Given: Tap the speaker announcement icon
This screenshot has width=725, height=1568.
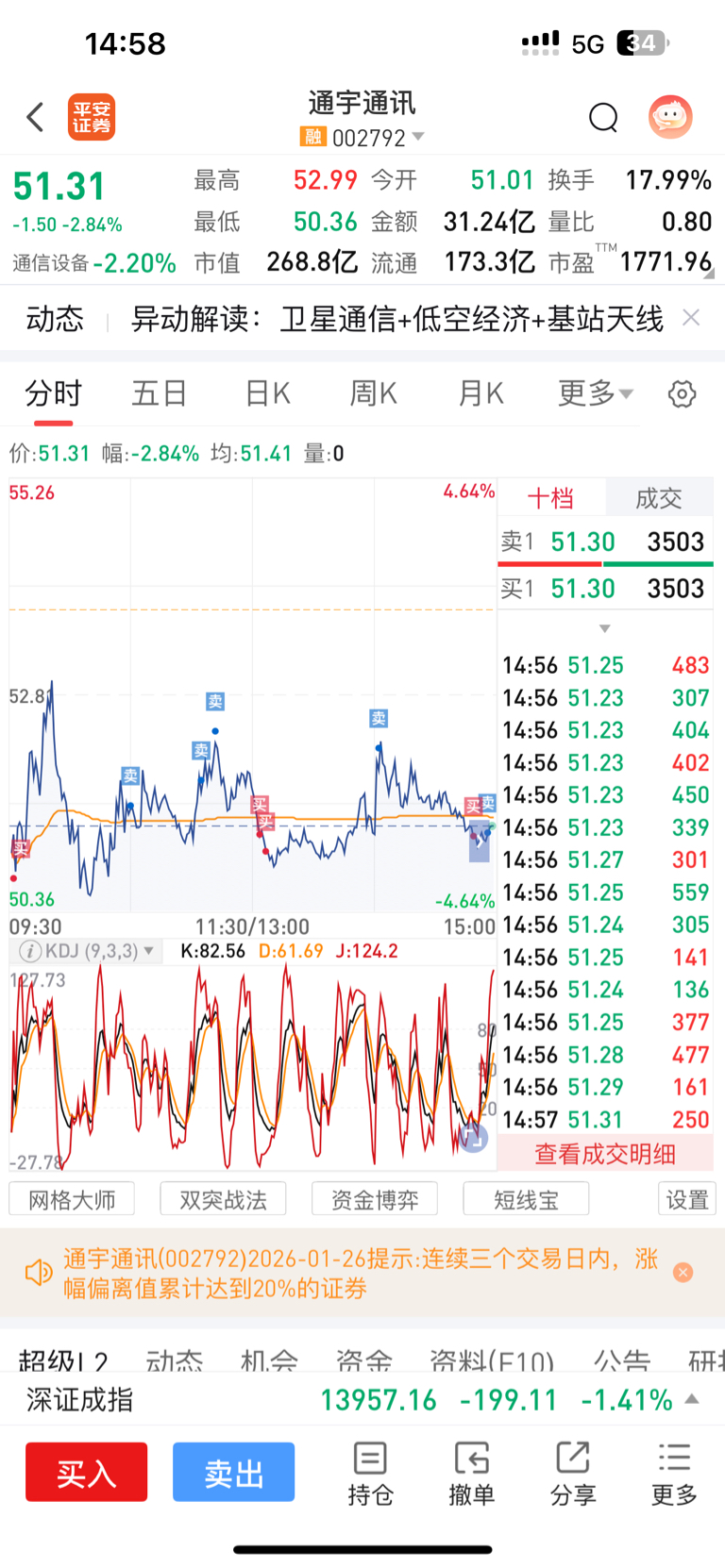Looking at the screenshot, I should (x=39, y=1273).
